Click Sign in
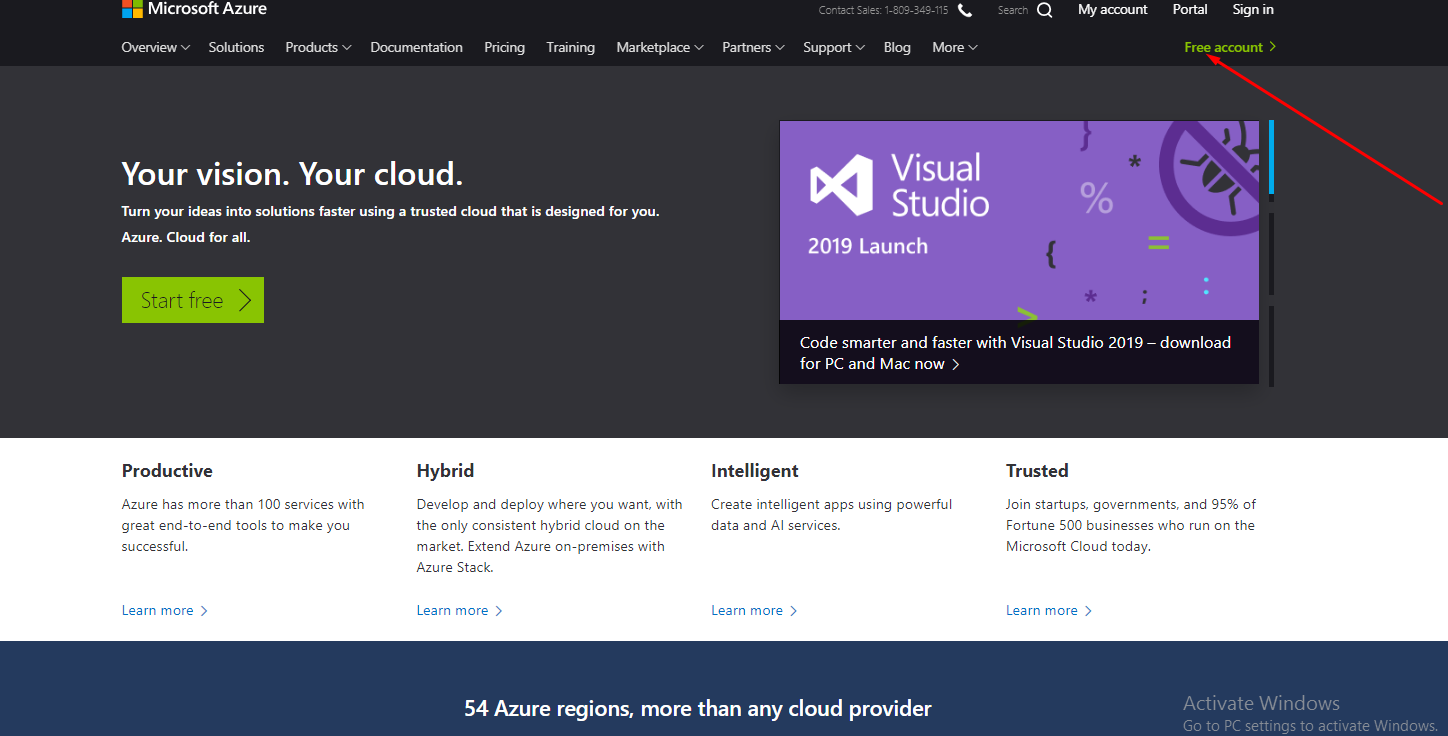Screen dimensions: 1448x736 [1253, 9]
